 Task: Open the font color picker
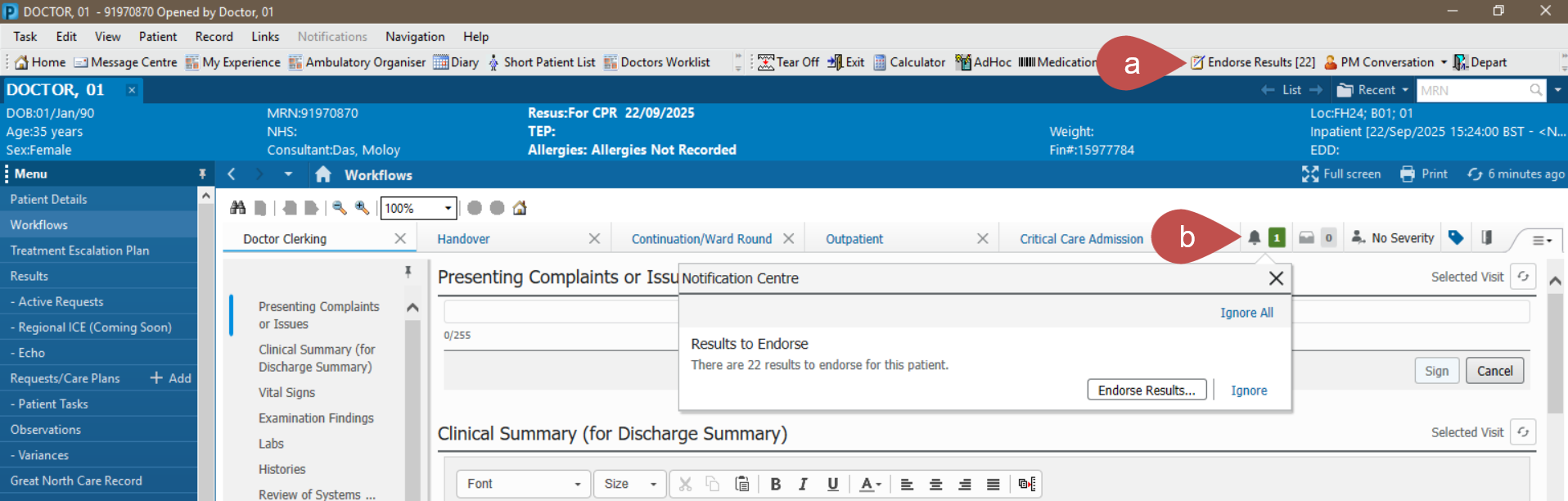pos(870,484)
